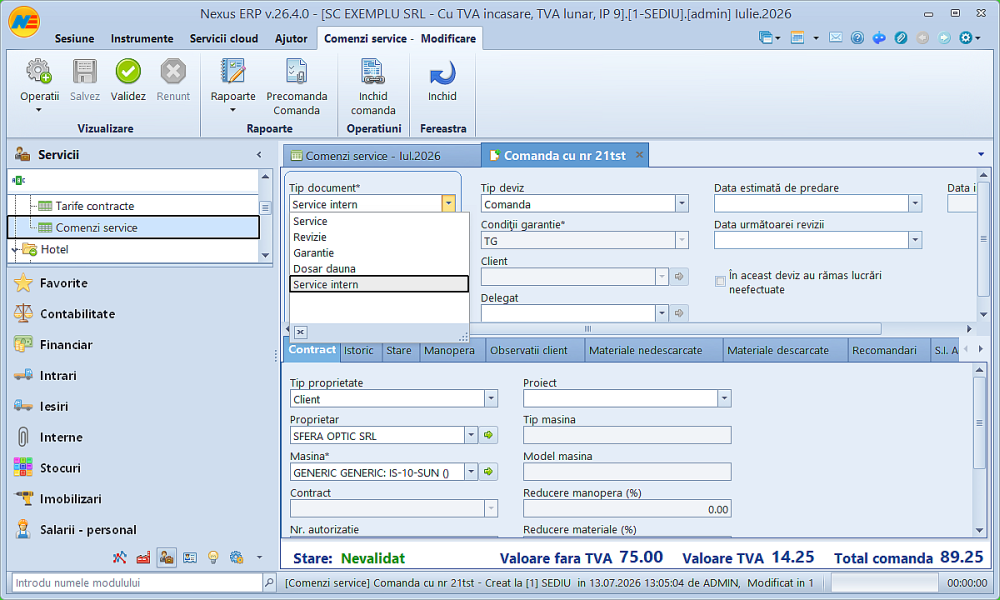Image resolution: width=1000 pixels, height=600 pixels.
Task: Toggle Tip document dropdown arrow
Action: 448,203
